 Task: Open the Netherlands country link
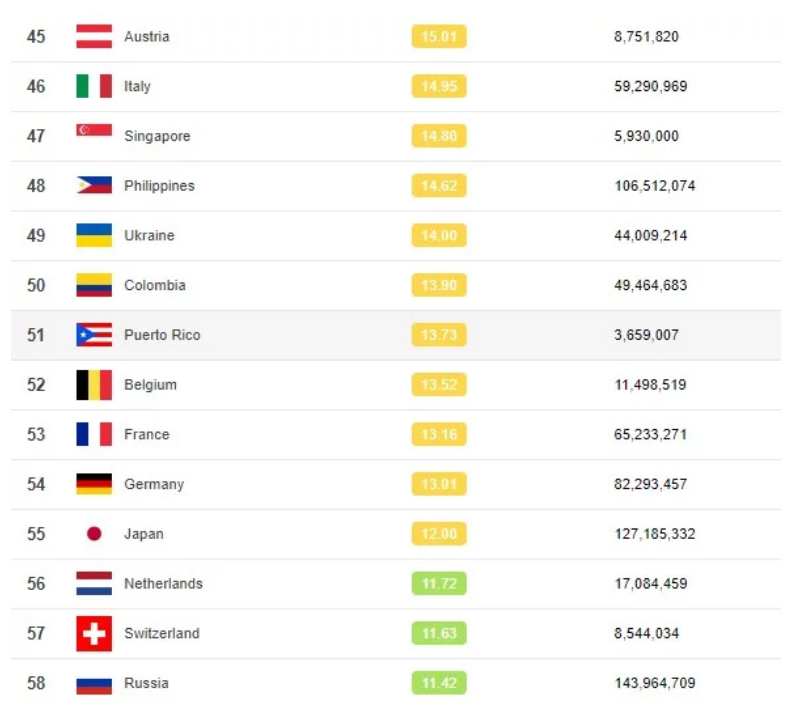point(163,584)
